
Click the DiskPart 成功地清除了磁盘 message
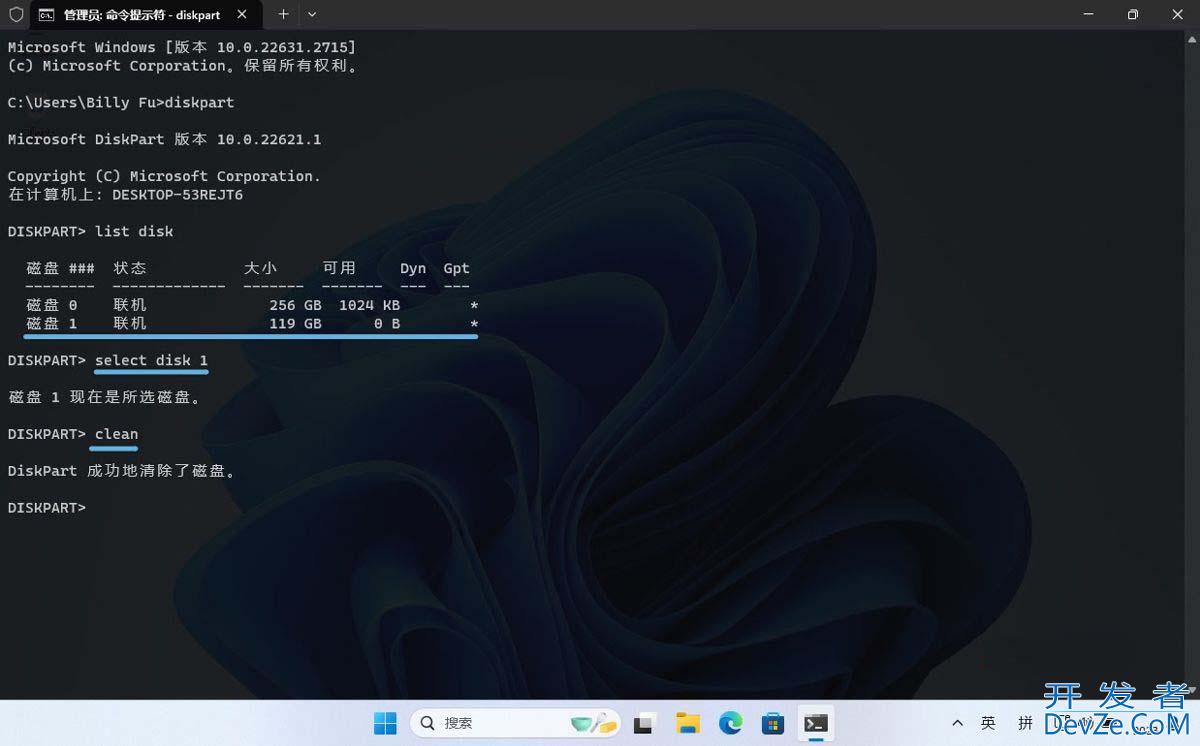click(x=124, y=471)
